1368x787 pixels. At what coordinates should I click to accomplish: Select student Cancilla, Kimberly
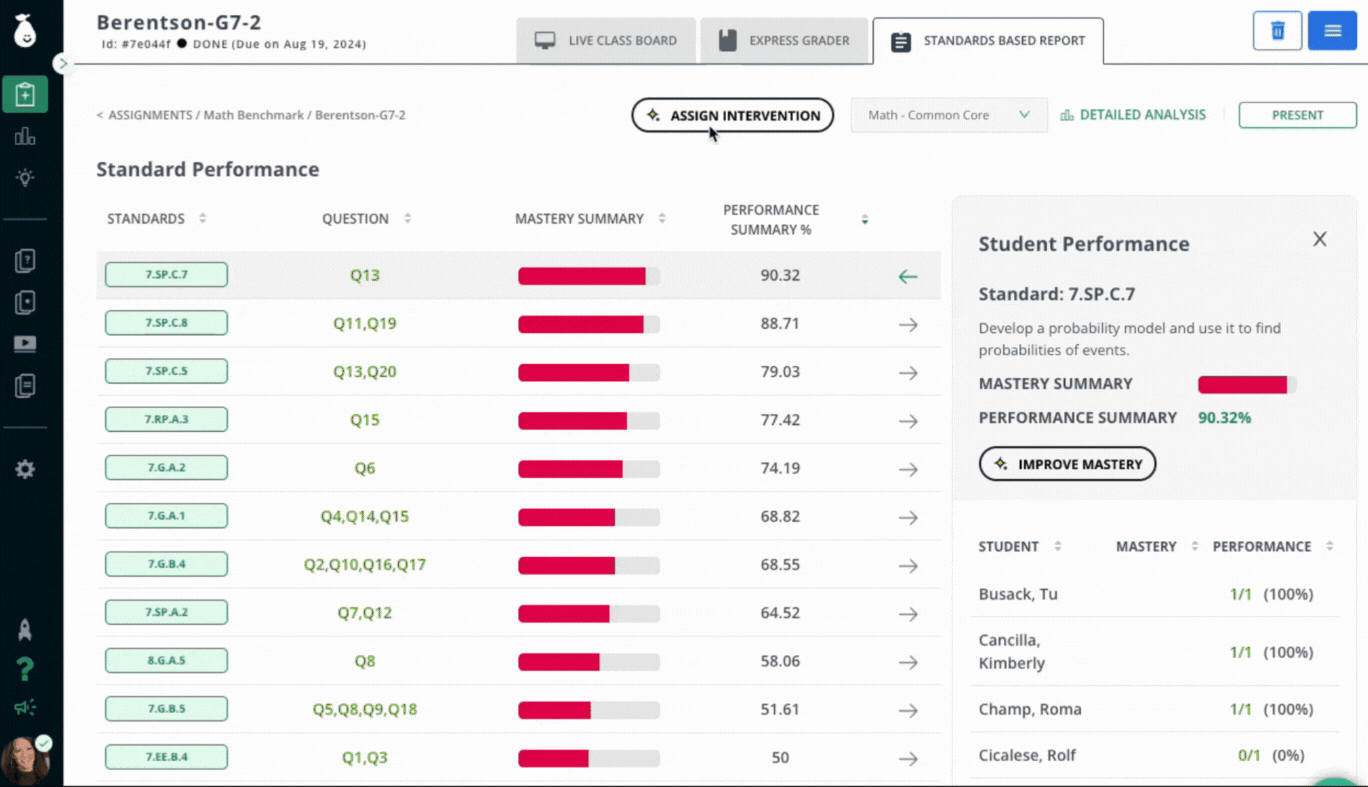pos(1012,651)
